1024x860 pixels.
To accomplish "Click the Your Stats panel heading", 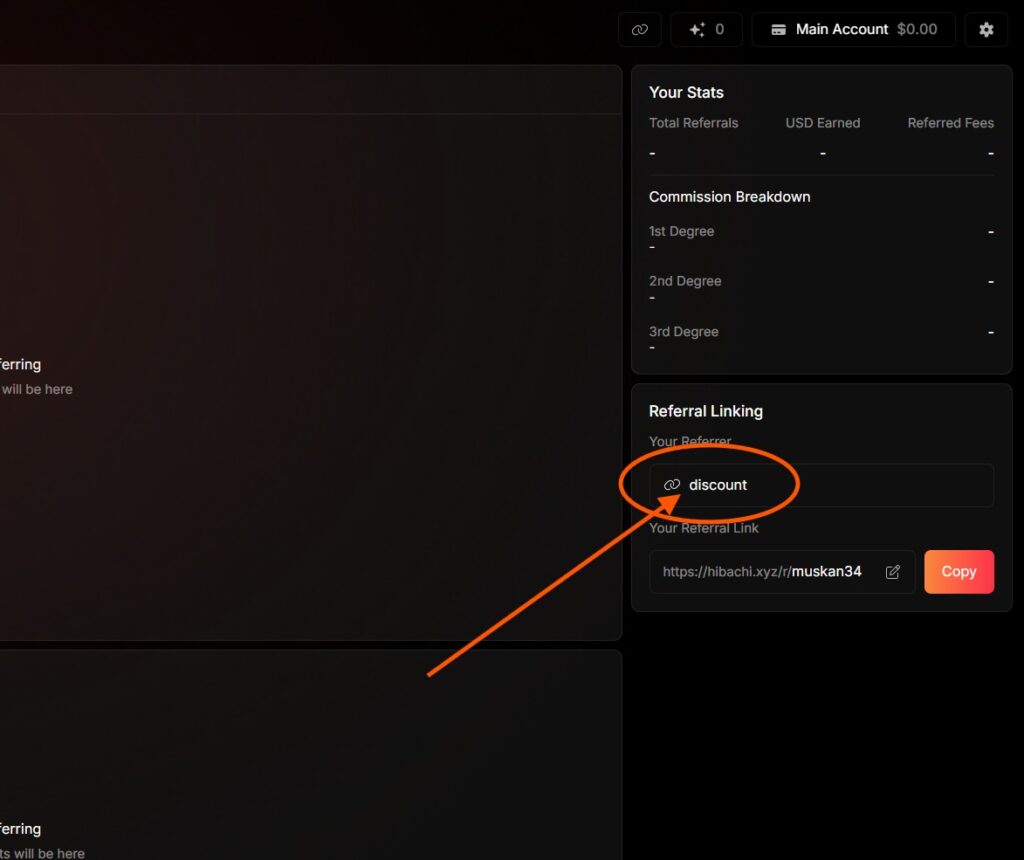I will [686, 92].
